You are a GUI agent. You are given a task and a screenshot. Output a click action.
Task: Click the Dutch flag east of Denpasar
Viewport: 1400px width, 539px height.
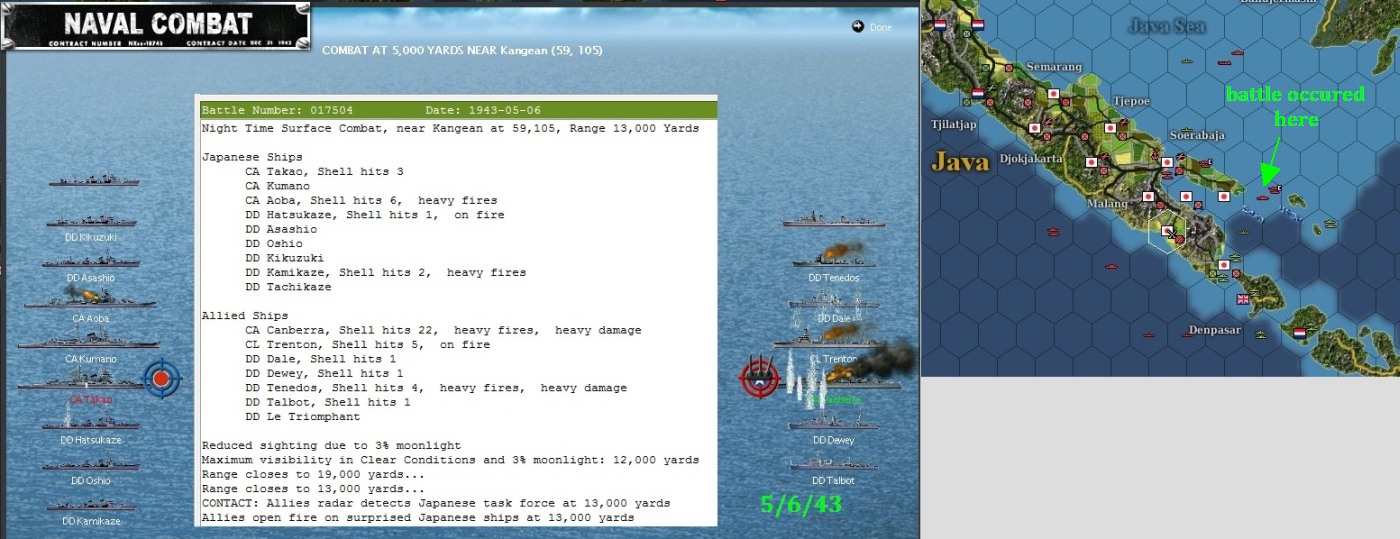(x=1300, y=333)
